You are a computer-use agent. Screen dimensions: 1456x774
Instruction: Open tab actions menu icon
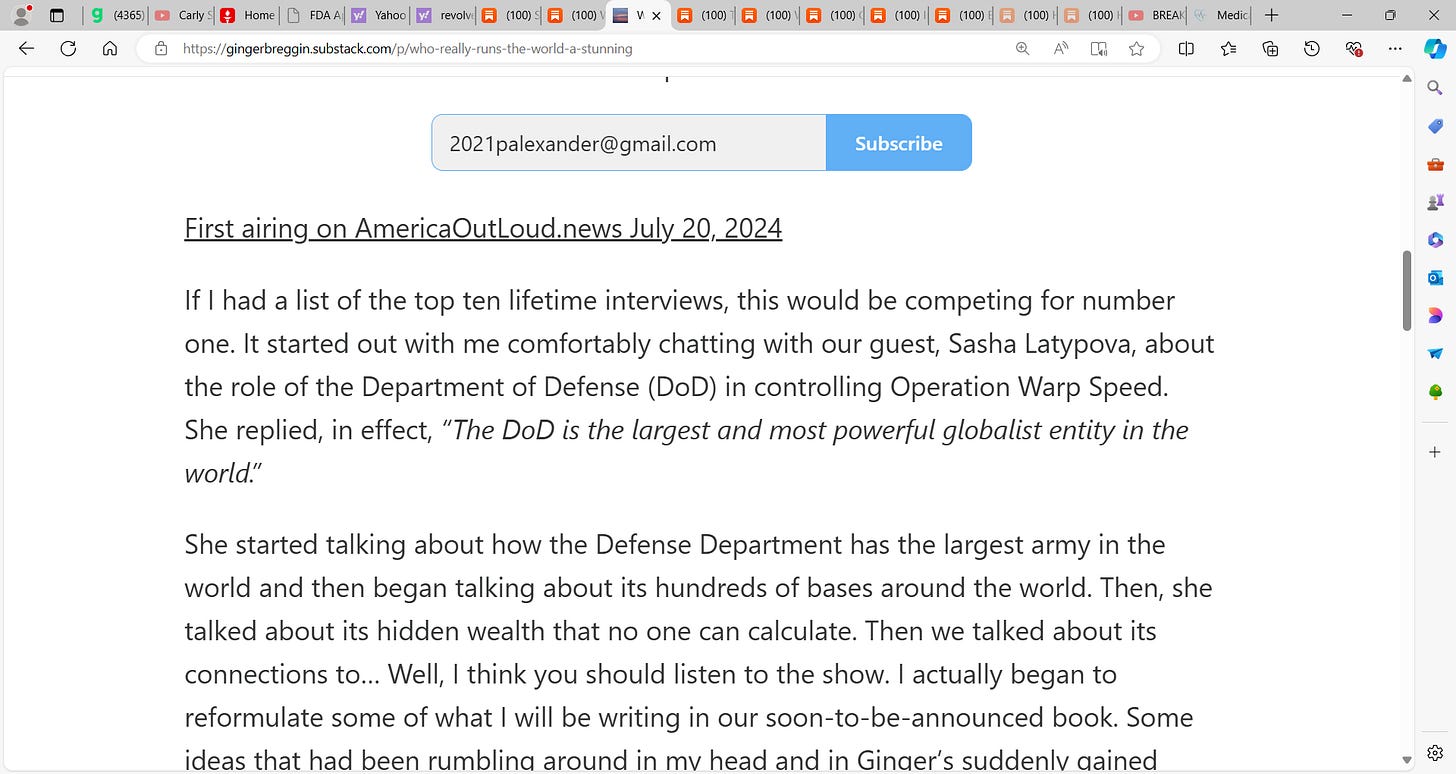pyautogui.click(x=57, y=15)
